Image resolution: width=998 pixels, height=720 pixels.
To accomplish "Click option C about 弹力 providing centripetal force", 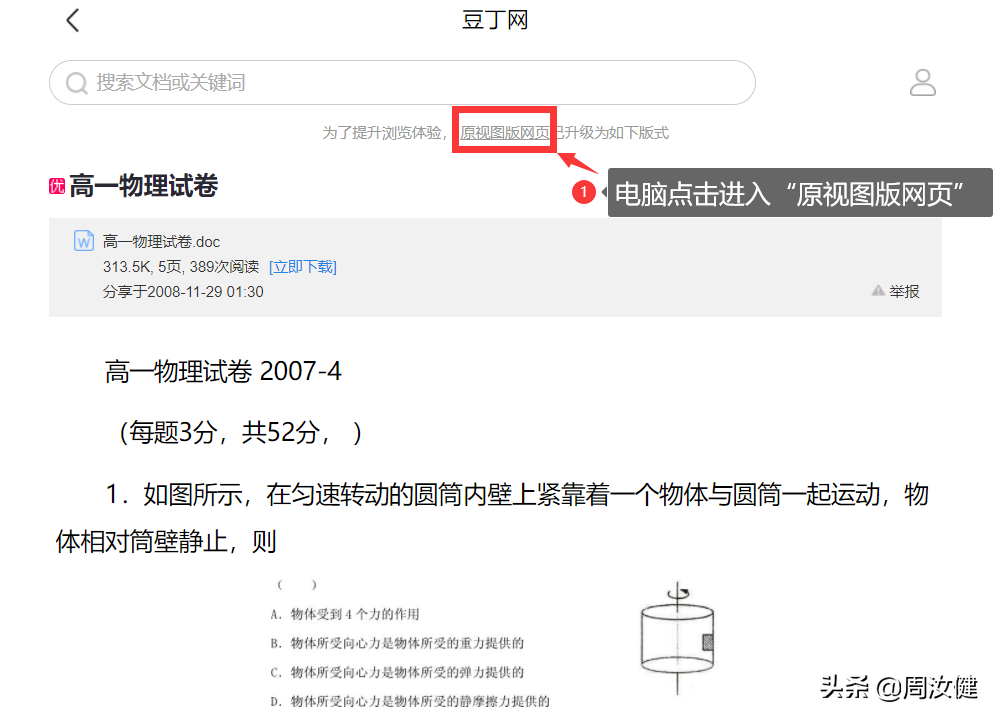I will [397, 672].
